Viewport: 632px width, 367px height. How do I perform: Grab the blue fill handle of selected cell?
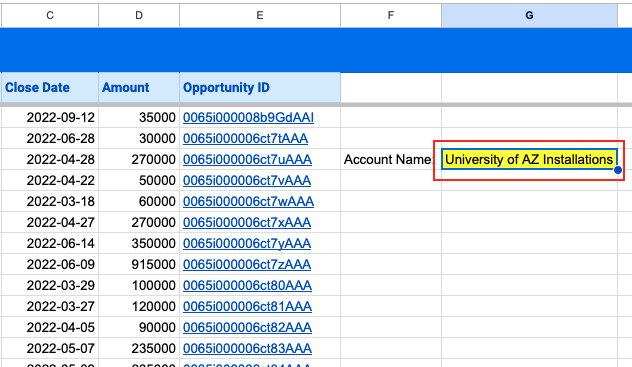pyautogui.click(x=618, y=170)
